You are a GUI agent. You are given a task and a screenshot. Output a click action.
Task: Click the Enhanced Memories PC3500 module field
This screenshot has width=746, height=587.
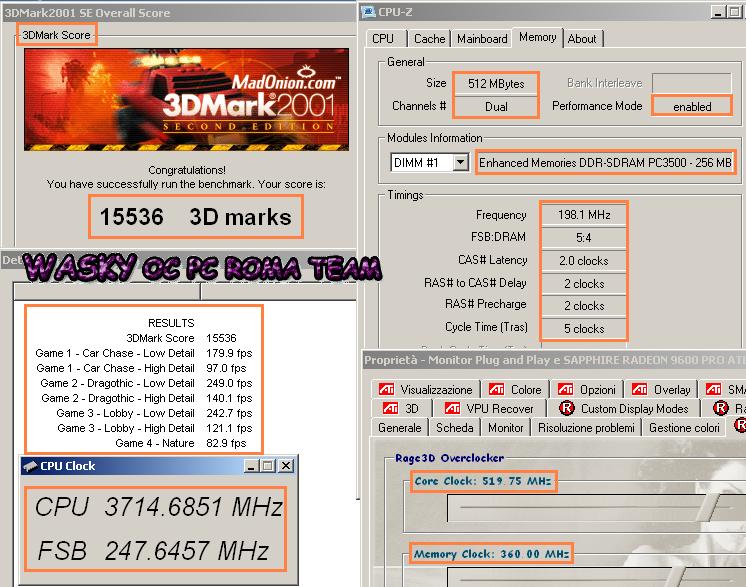pyautogui.click(x=605, y=163)
